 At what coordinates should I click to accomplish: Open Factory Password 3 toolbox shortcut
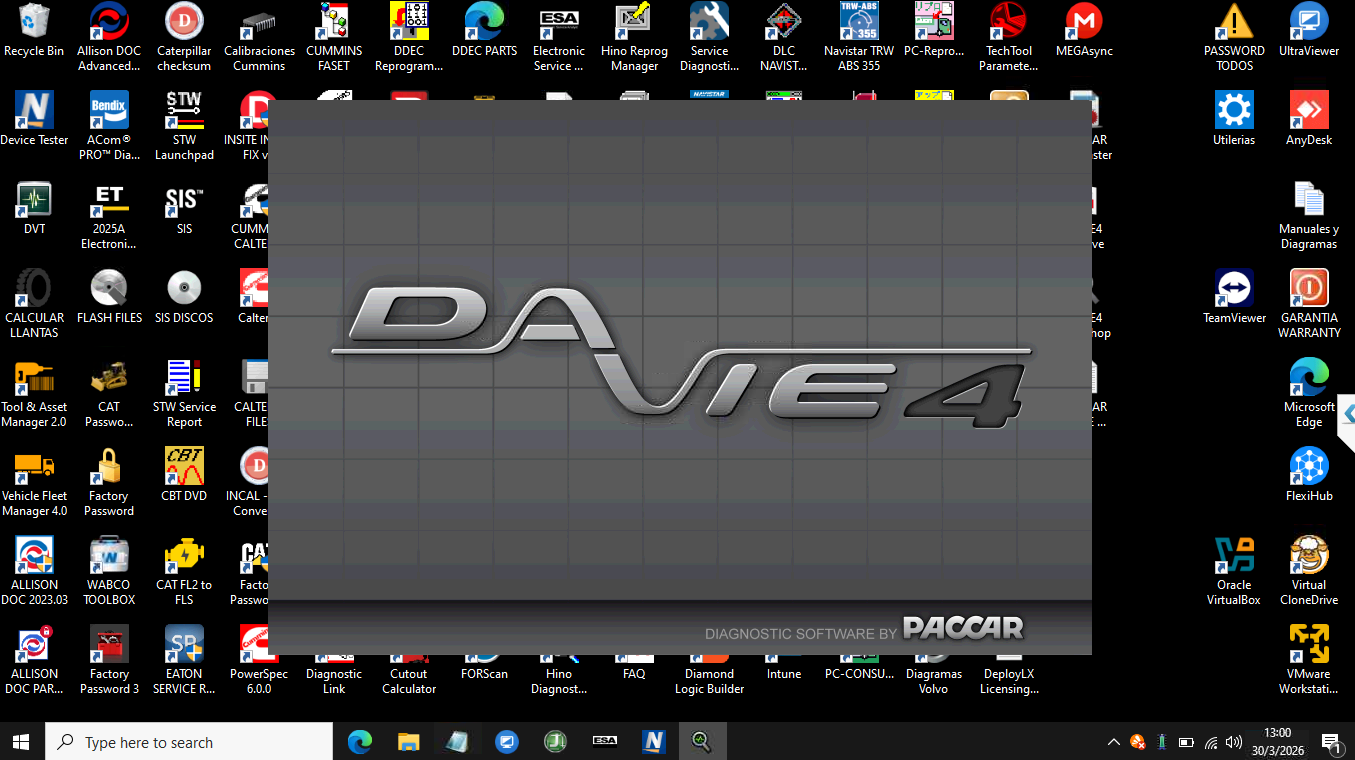(x=109, y=660)
